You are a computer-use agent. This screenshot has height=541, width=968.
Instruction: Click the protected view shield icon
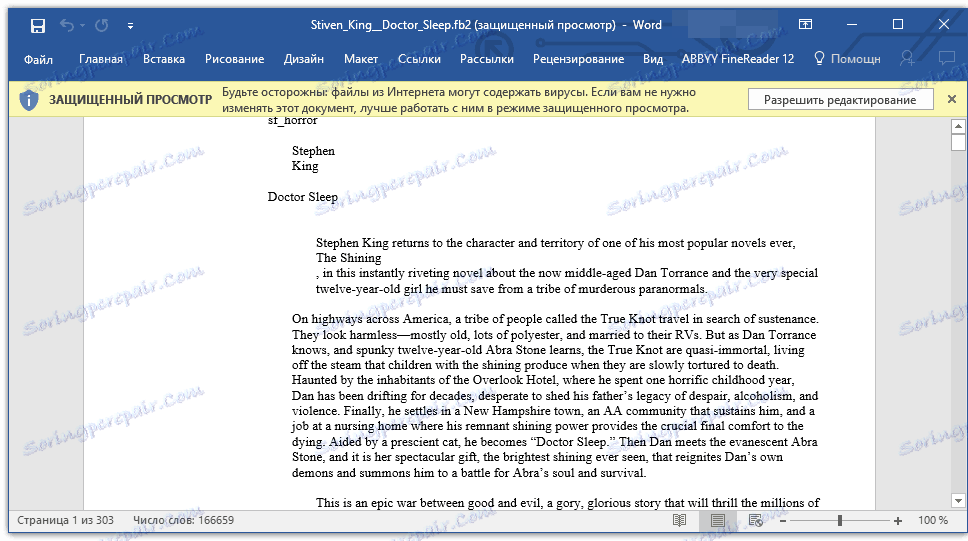(28, 100)
